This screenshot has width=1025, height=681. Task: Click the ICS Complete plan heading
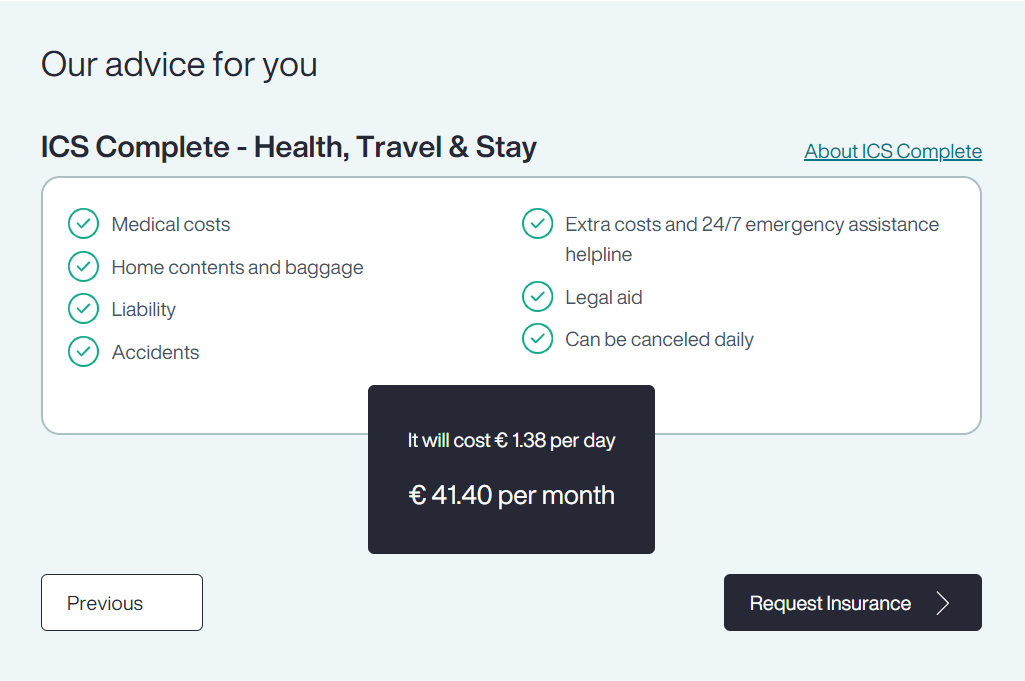pyautogui.click(x=288, y=146)
